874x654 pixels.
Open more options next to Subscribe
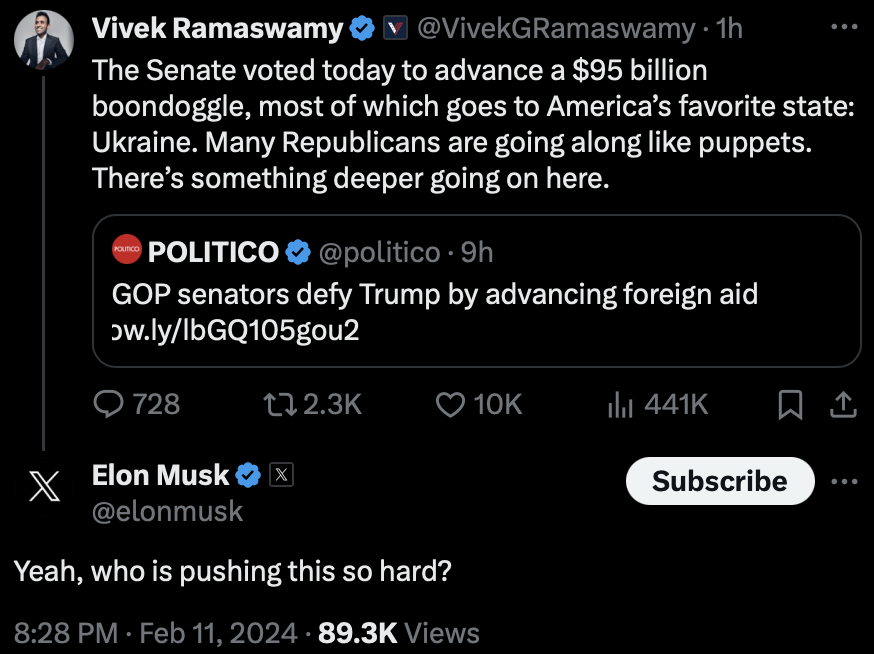[844, 481]
